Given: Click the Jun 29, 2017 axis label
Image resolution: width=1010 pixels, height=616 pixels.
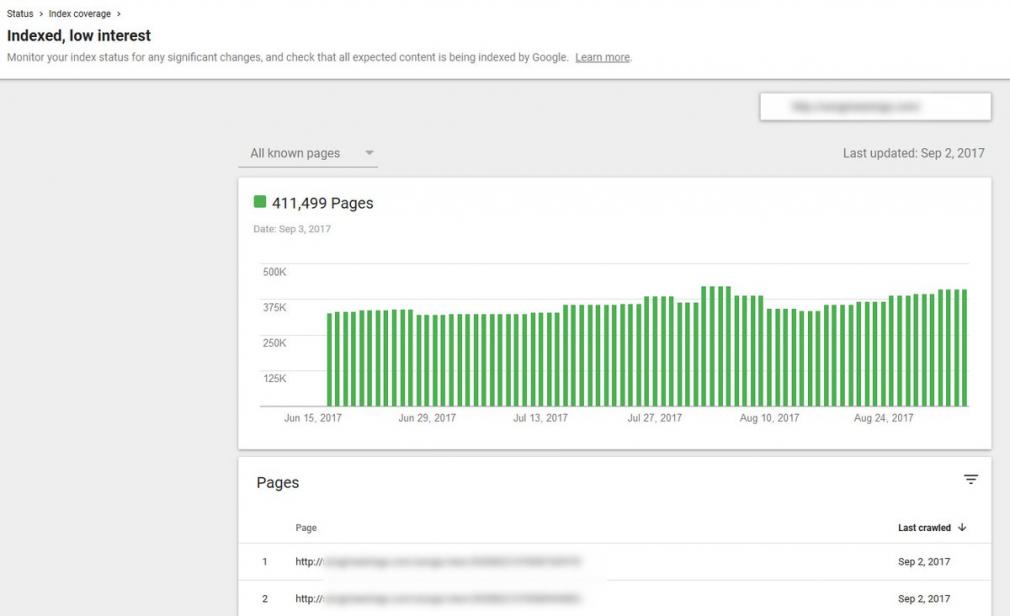Looking at the screenshot, I should pyautogui.click(x=427, y=418).
